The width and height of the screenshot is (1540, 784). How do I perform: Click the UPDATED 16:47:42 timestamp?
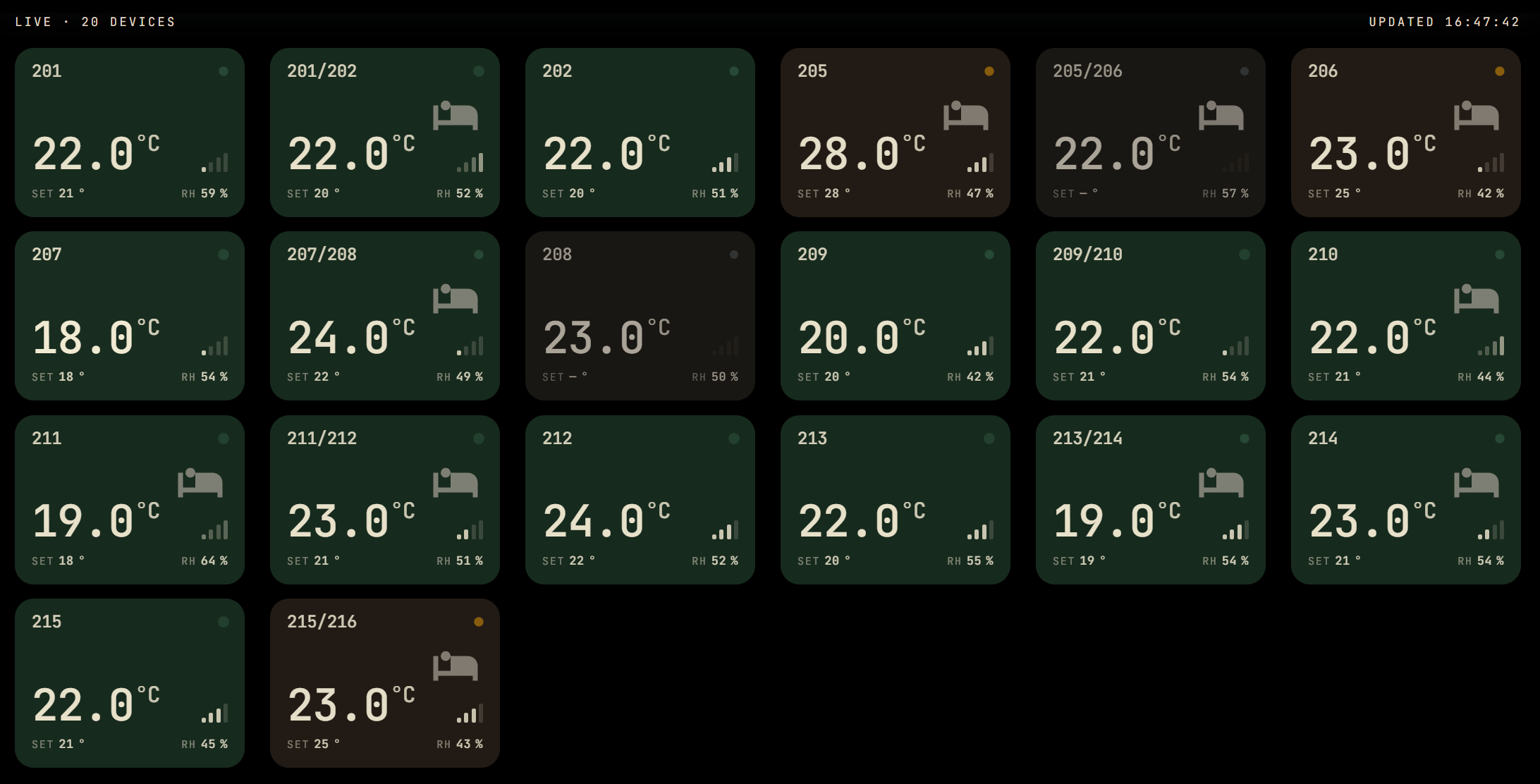coord(1444,22)
